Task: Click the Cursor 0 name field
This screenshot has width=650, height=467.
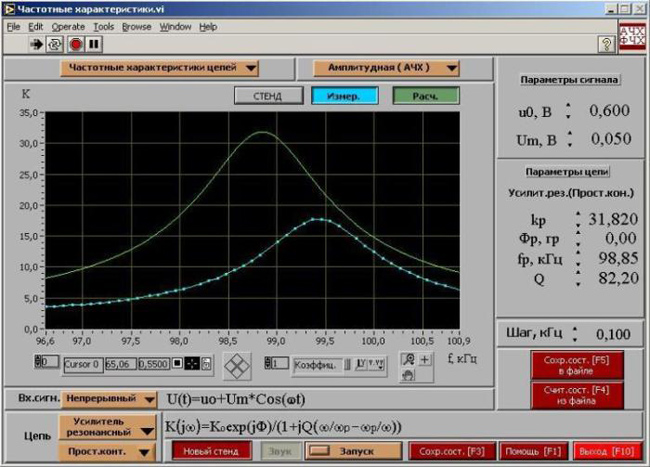Action: 82,365
